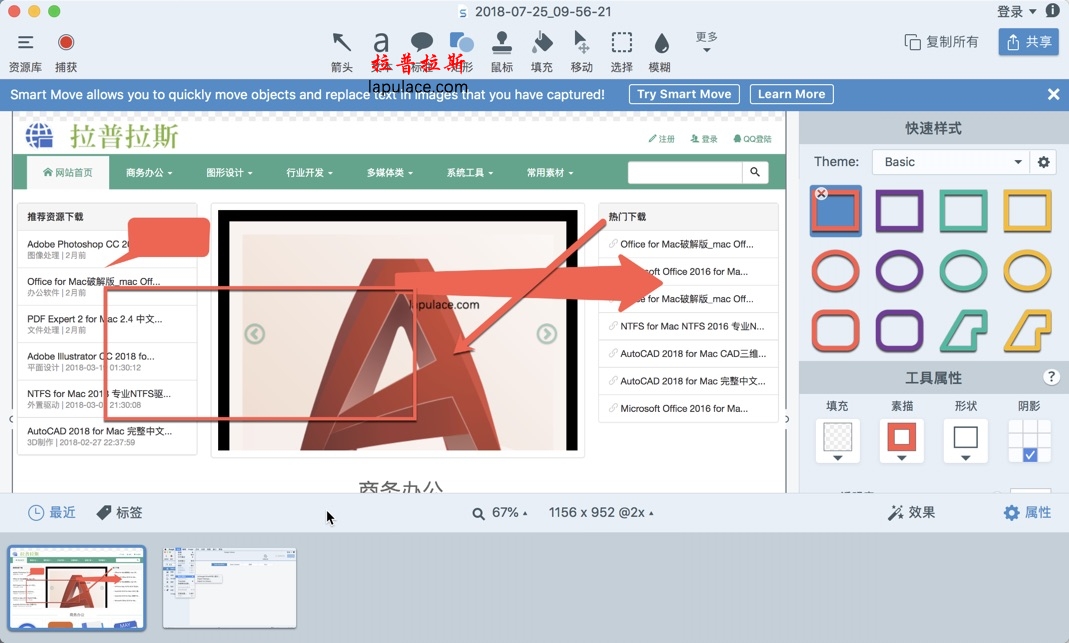Image resolution: width=1069 pixels, height=643 pixels.
Task: Select the teal parallelogram quick style
Action: [x=963, y=331]
